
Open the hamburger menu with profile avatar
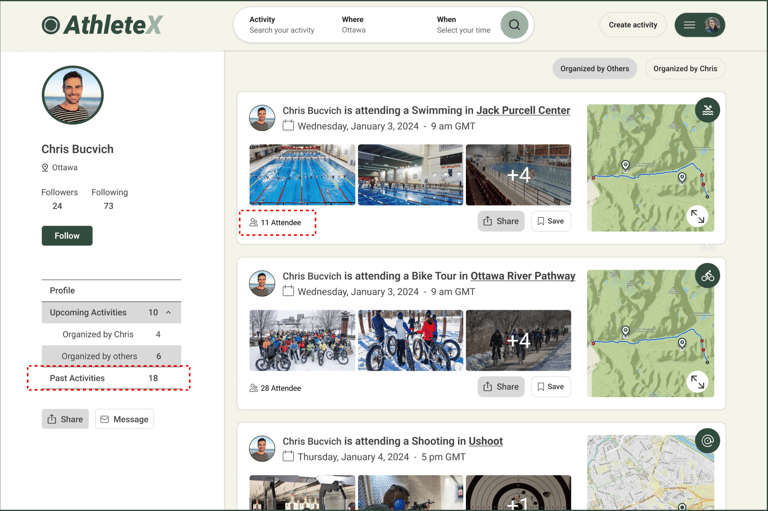point(699,25)
